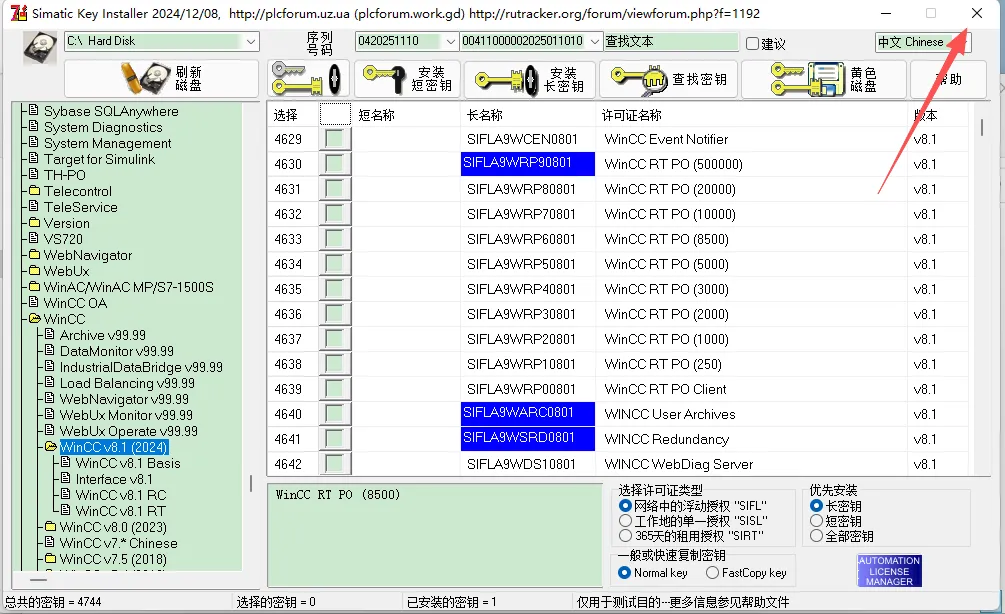Viewport: 1005px width, 614px height.
Task: Click long name SIFLA9WARC0801 cell
Action: click(x=527, y=413)
